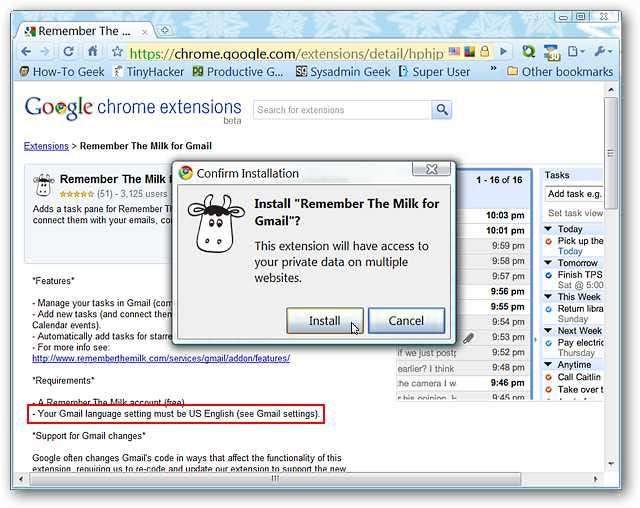The width and height of the screenshot is (640, 508).
Task: Click the paperclip attachment icon
Action: [x=469, y=338]
